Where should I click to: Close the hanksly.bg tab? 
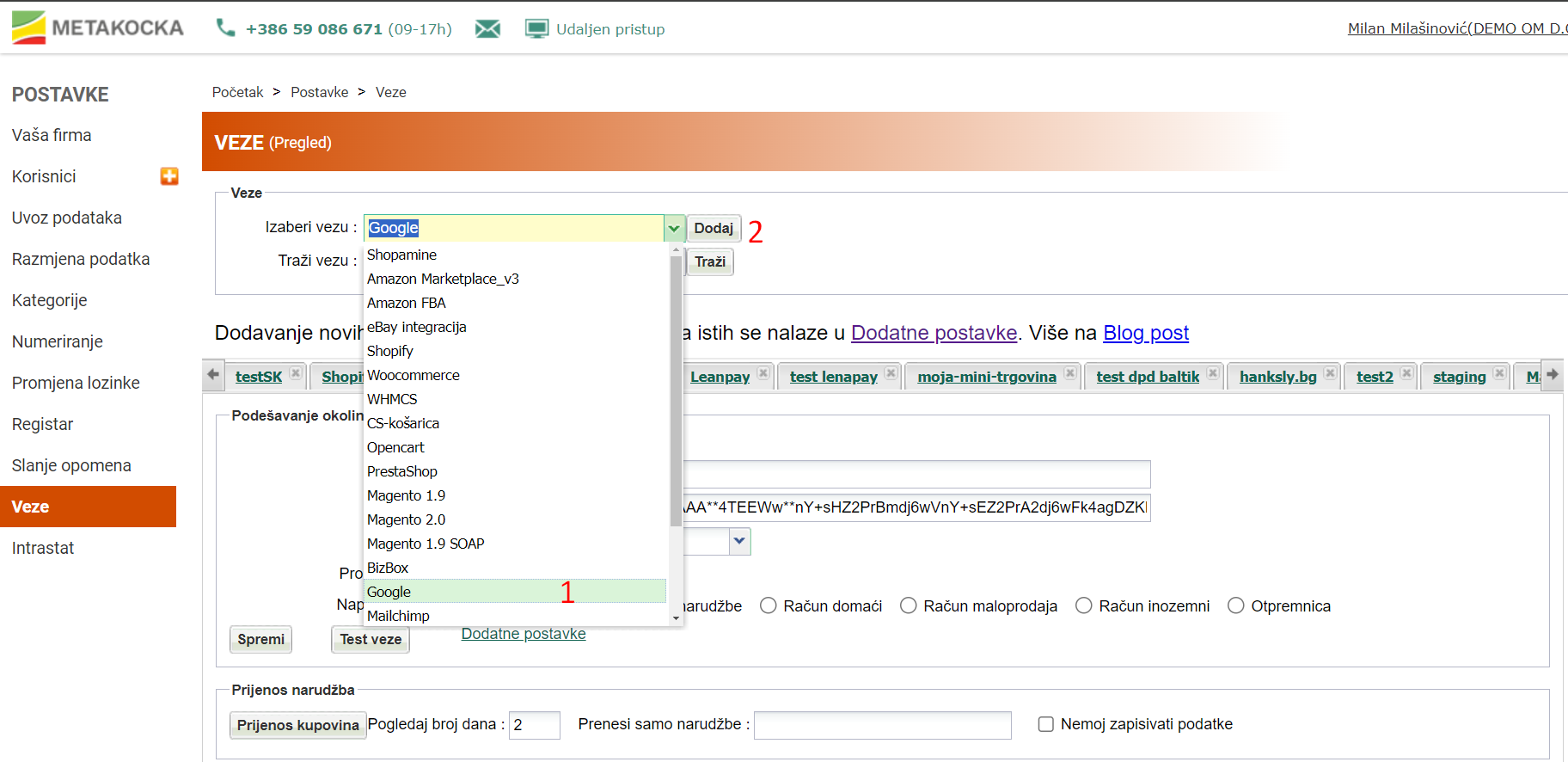[x=1330, y=373]
